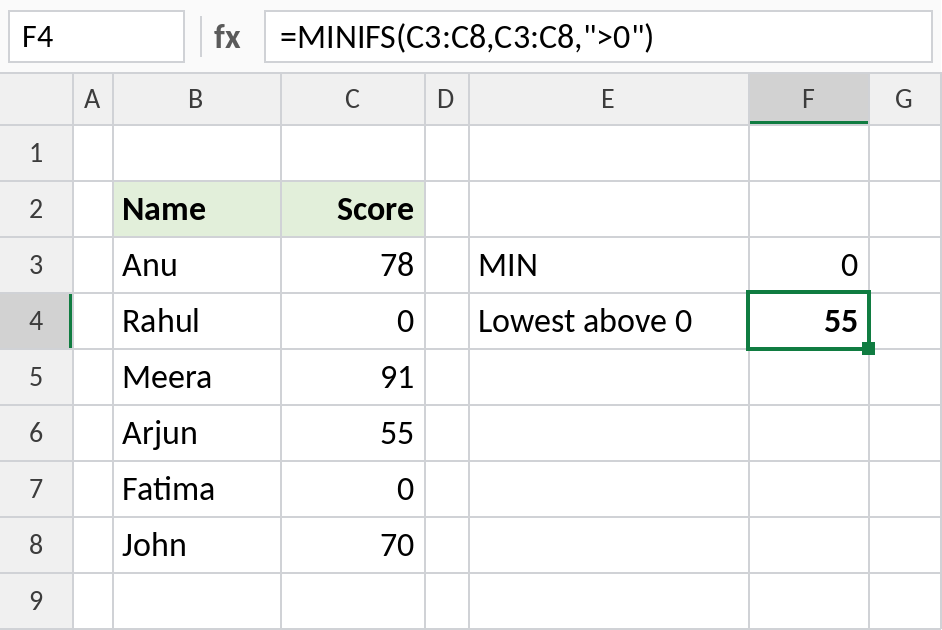This screenshot has width=942, height=630.
Task: Select row 9 header
Action: click(36, 601)
